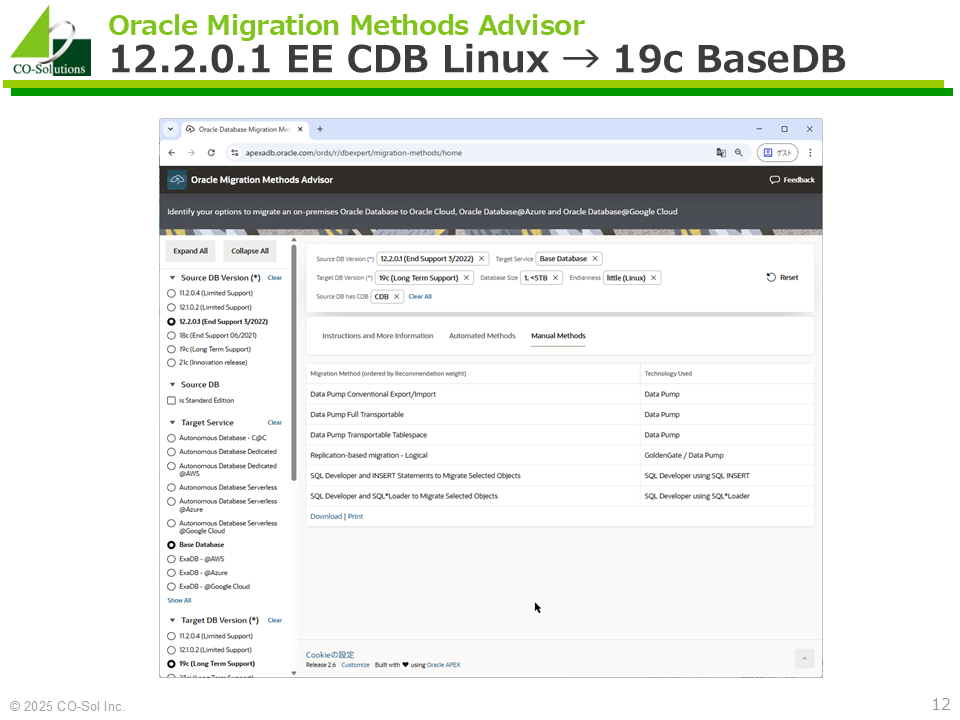
Task: Collapse the Target DB Version section
Action: [173, 620]
